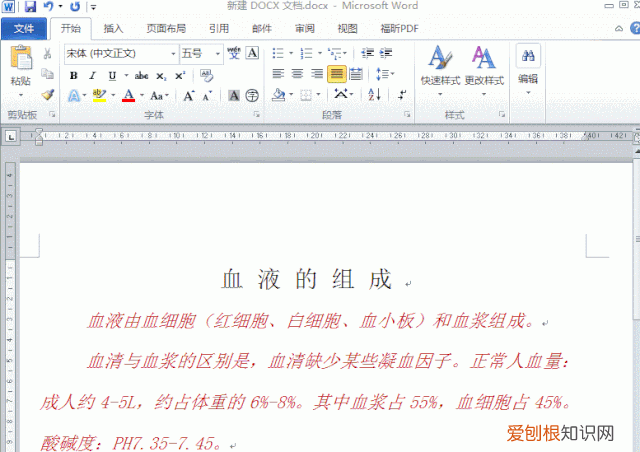
Task: Click show/hide paragraph marks icon
Action: pyautogui.click(x=402, y=95)
